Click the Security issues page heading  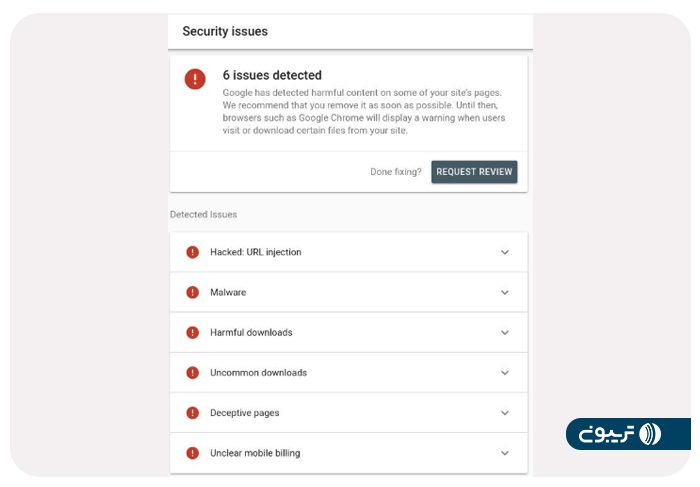pyautogui.click(x=224, y=31)
